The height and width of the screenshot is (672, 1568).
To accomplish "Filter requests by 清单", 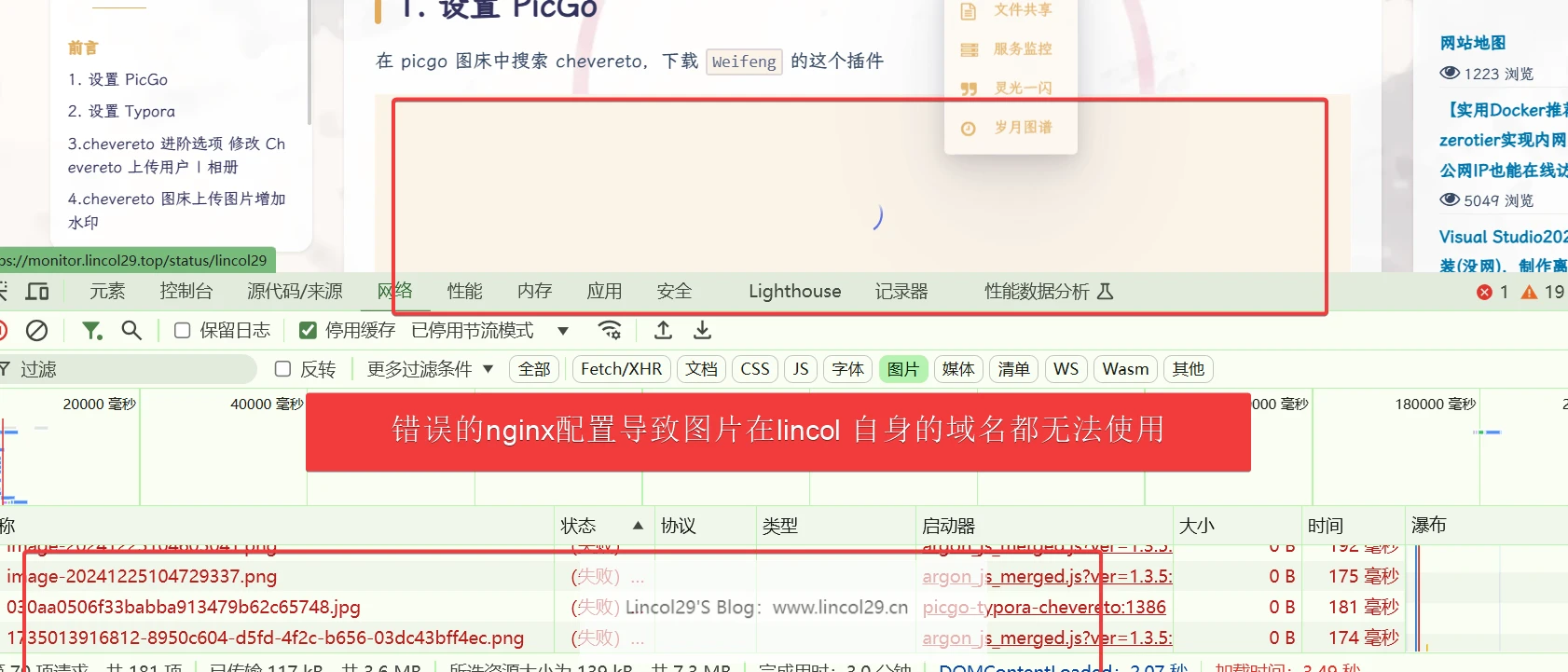I will pos(1013,369).
